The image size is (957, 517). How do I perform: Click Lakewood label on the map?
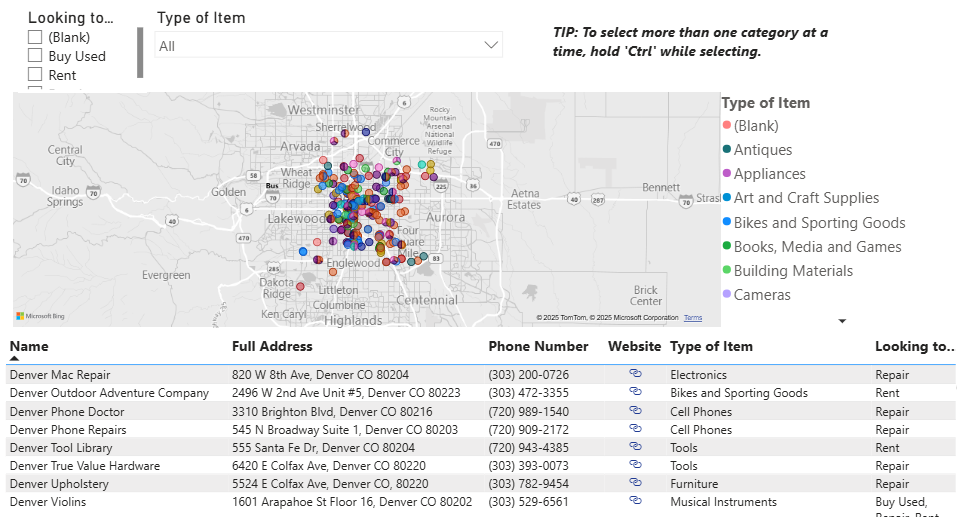[295, 219]
